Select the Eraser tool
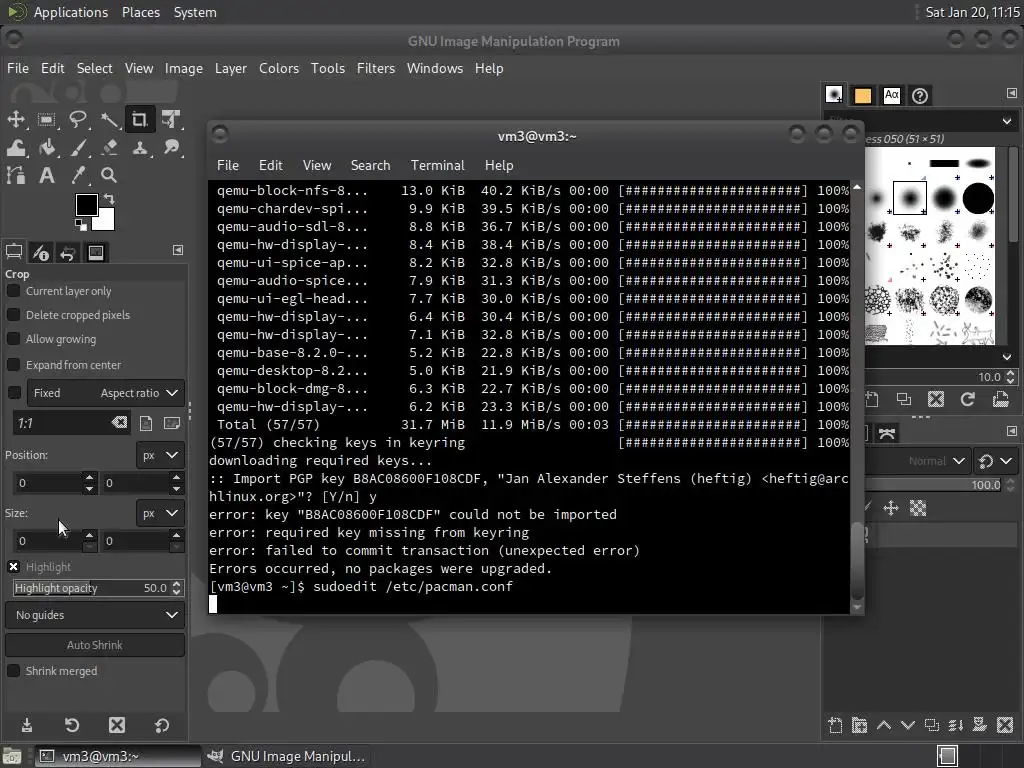 point(108,148)
